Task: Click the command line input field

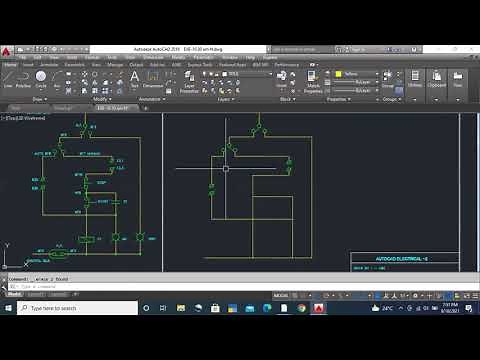Action: point(243,286)
